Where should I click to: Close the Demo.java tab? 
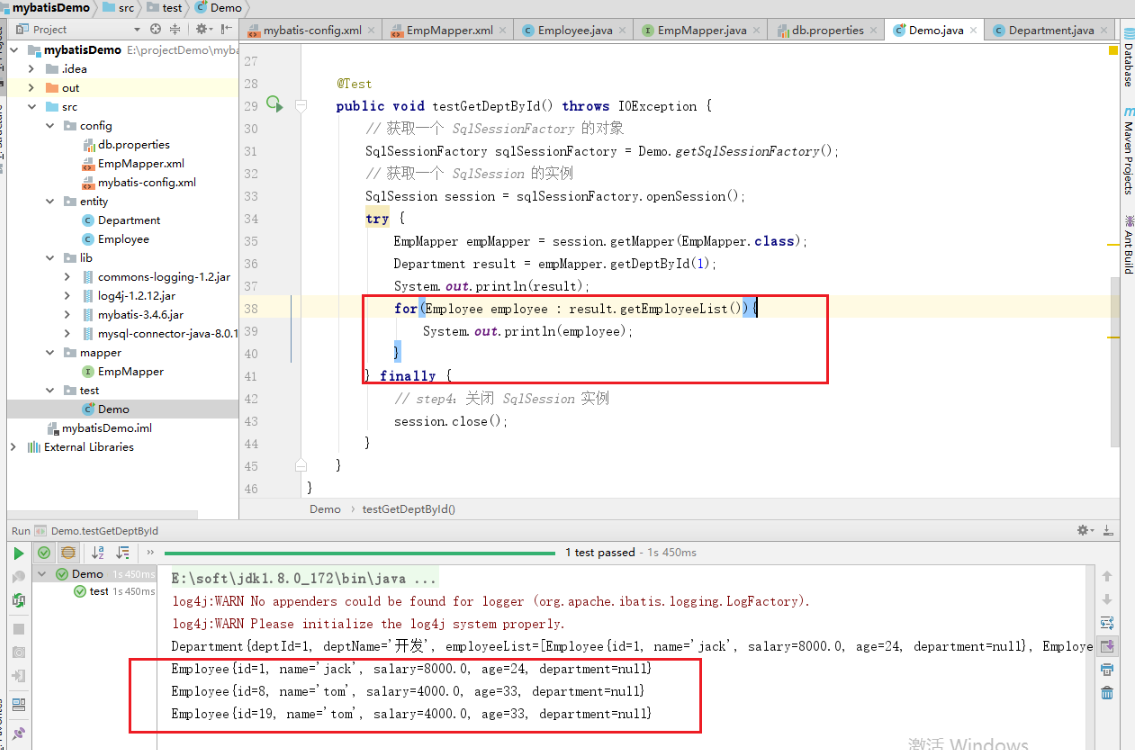pos(973,30)
